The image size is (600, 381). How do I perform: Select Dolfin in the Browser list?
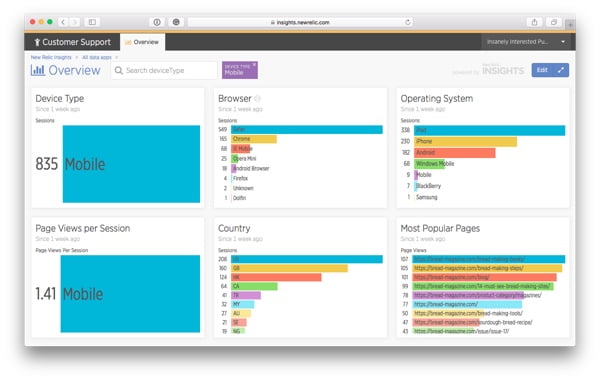pos(239,198)
